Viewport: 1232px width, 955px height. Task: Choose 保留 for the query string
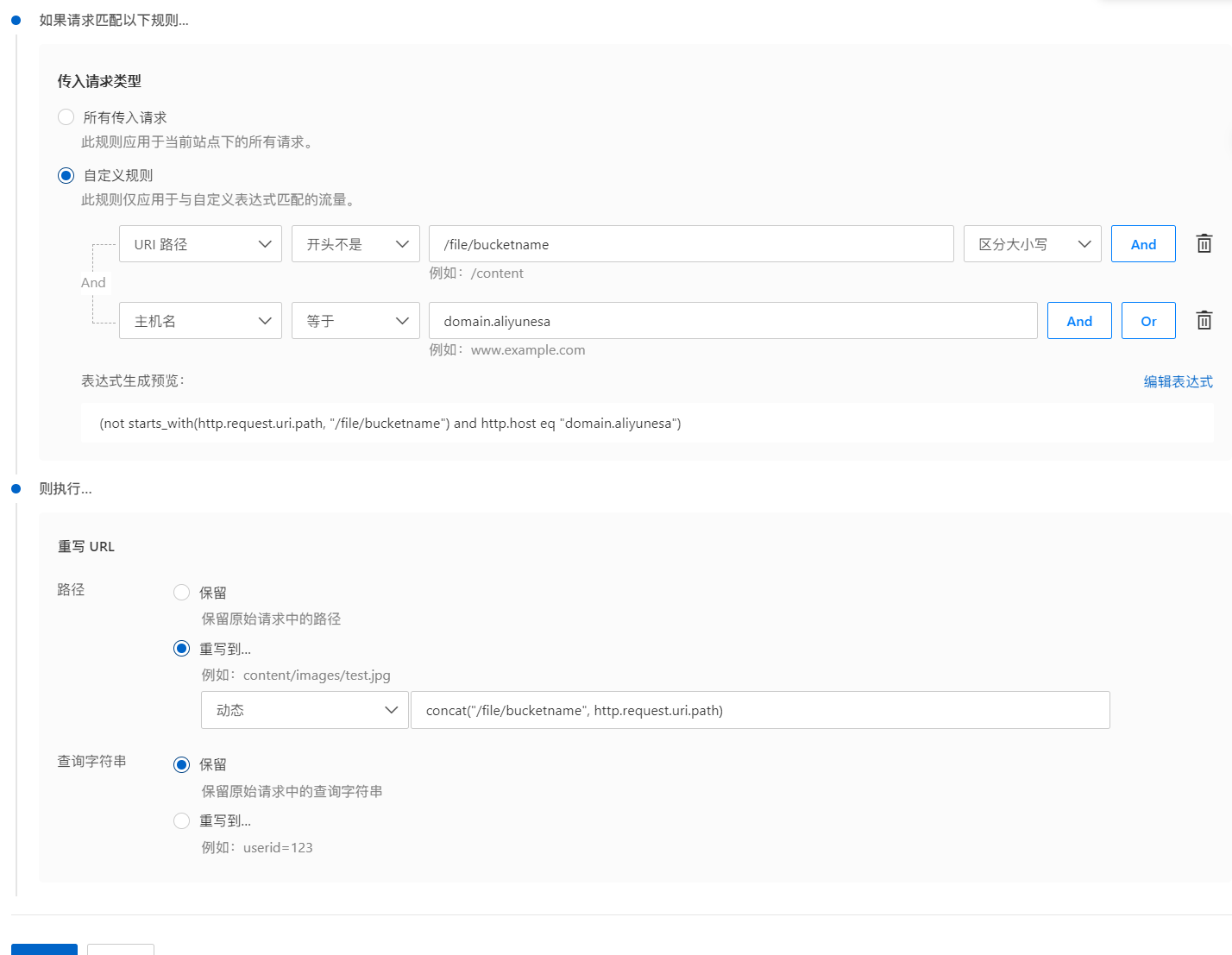[182, 764]
